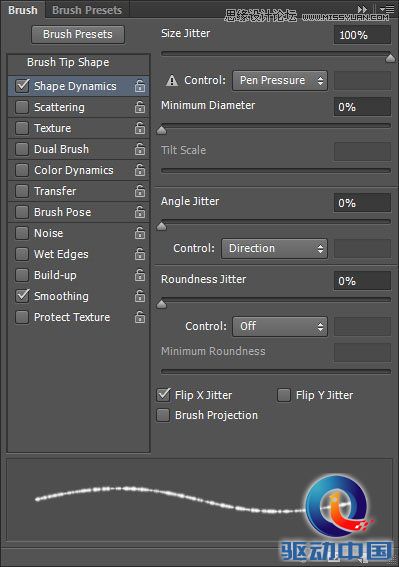
Task: Click the pen pressure warning triangle icon
Action: point(172,81)
